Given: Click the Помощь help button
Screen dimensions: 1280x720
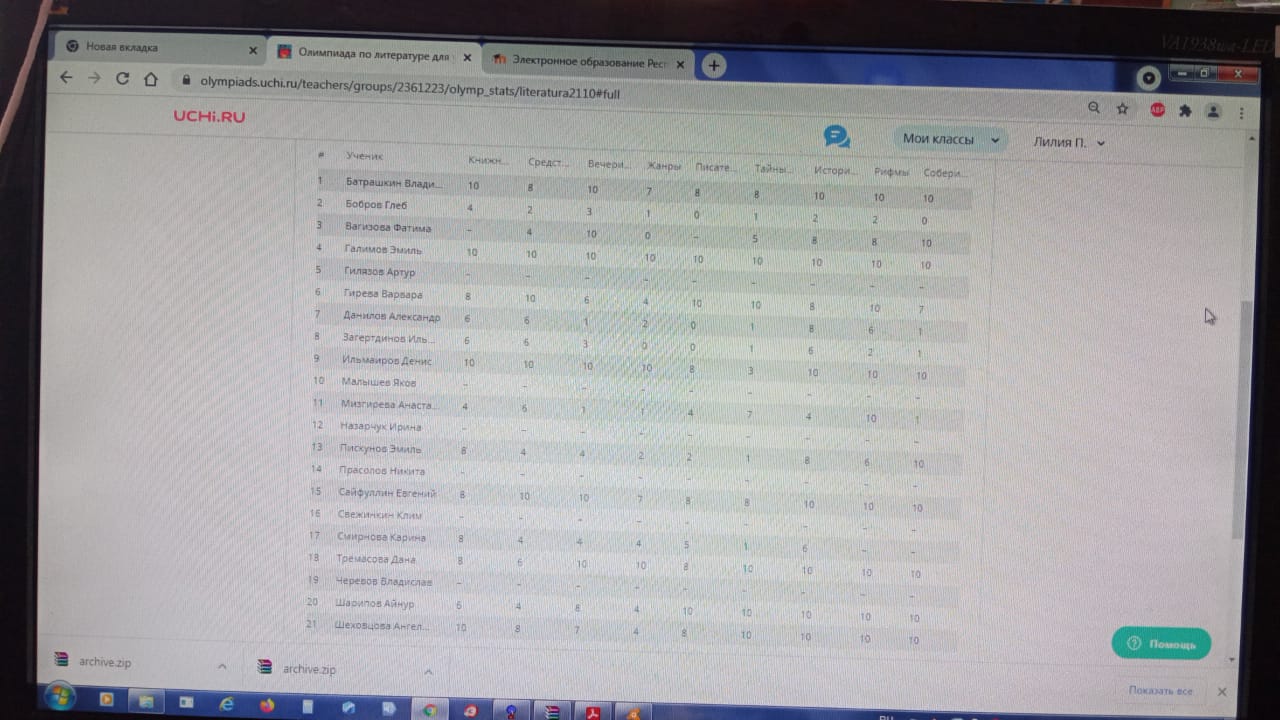Looking at the screenshot, I should point(1160,644).
